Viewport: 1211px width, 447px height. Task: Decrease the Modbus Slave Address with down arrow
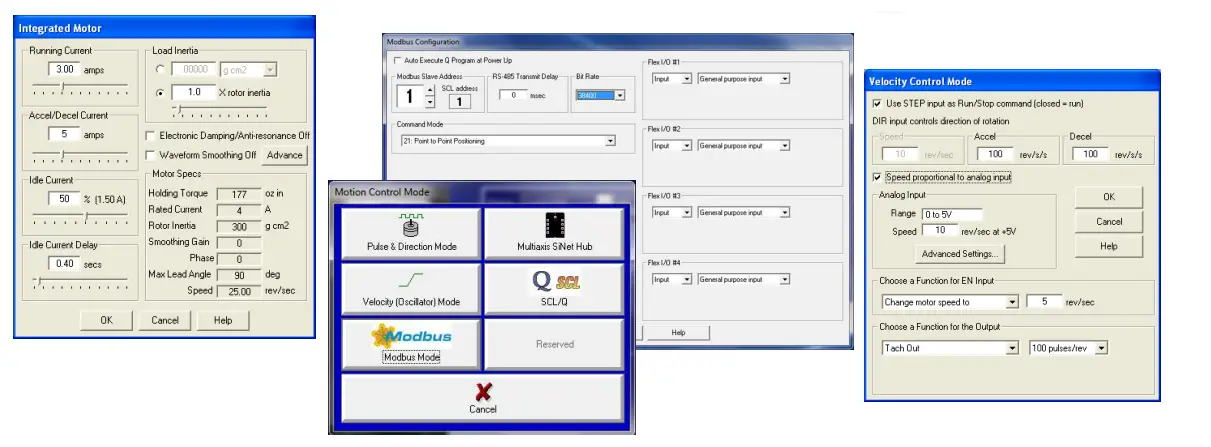coord(430,102)
